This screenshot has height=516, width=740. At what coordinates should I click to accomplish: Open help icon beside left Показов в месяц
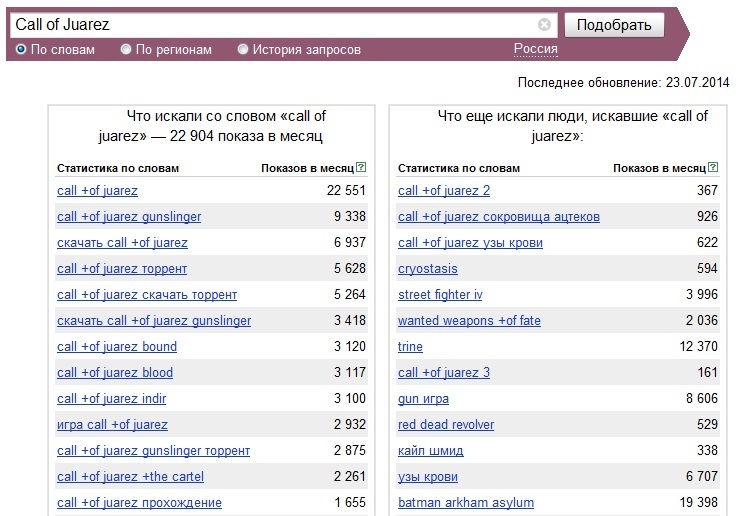point(361,167)
